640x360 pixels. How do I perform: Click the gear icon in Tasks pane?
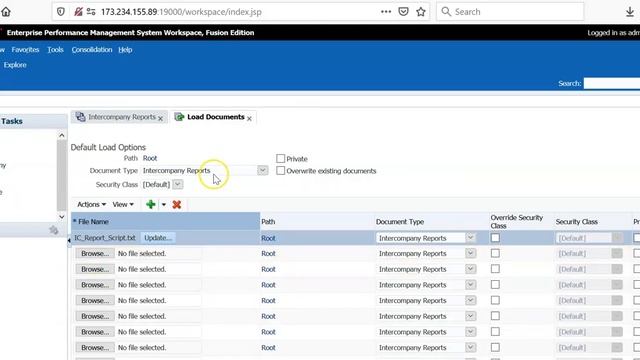[x=53, y=230]
